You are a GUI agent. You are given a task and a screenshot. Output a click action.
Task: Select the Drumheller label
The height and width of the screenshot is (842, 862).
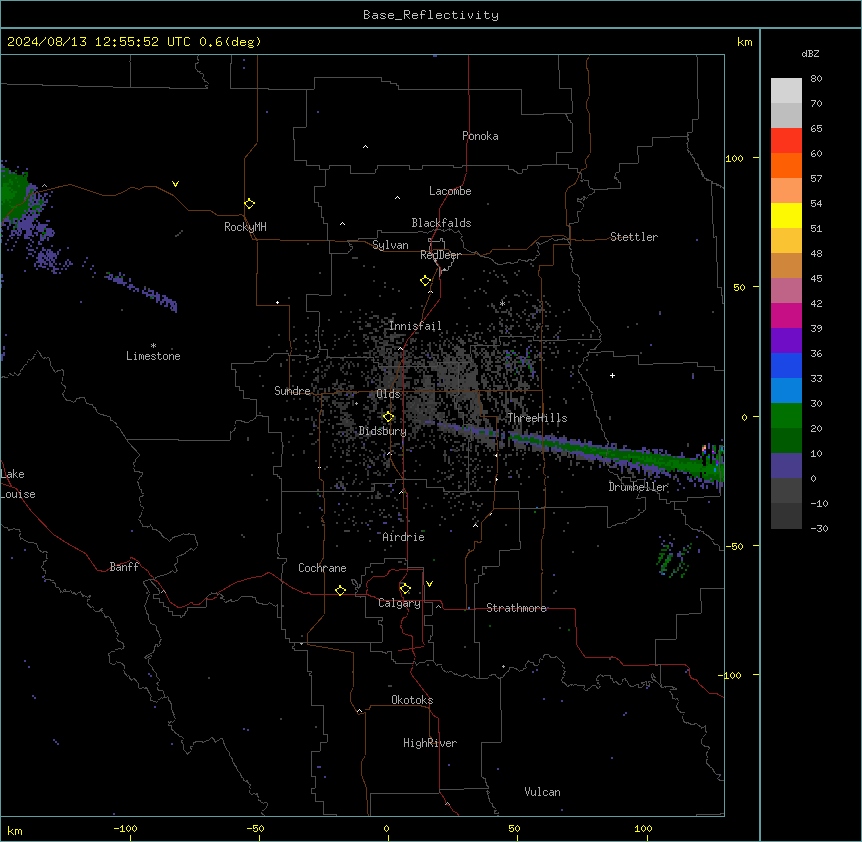638,487
